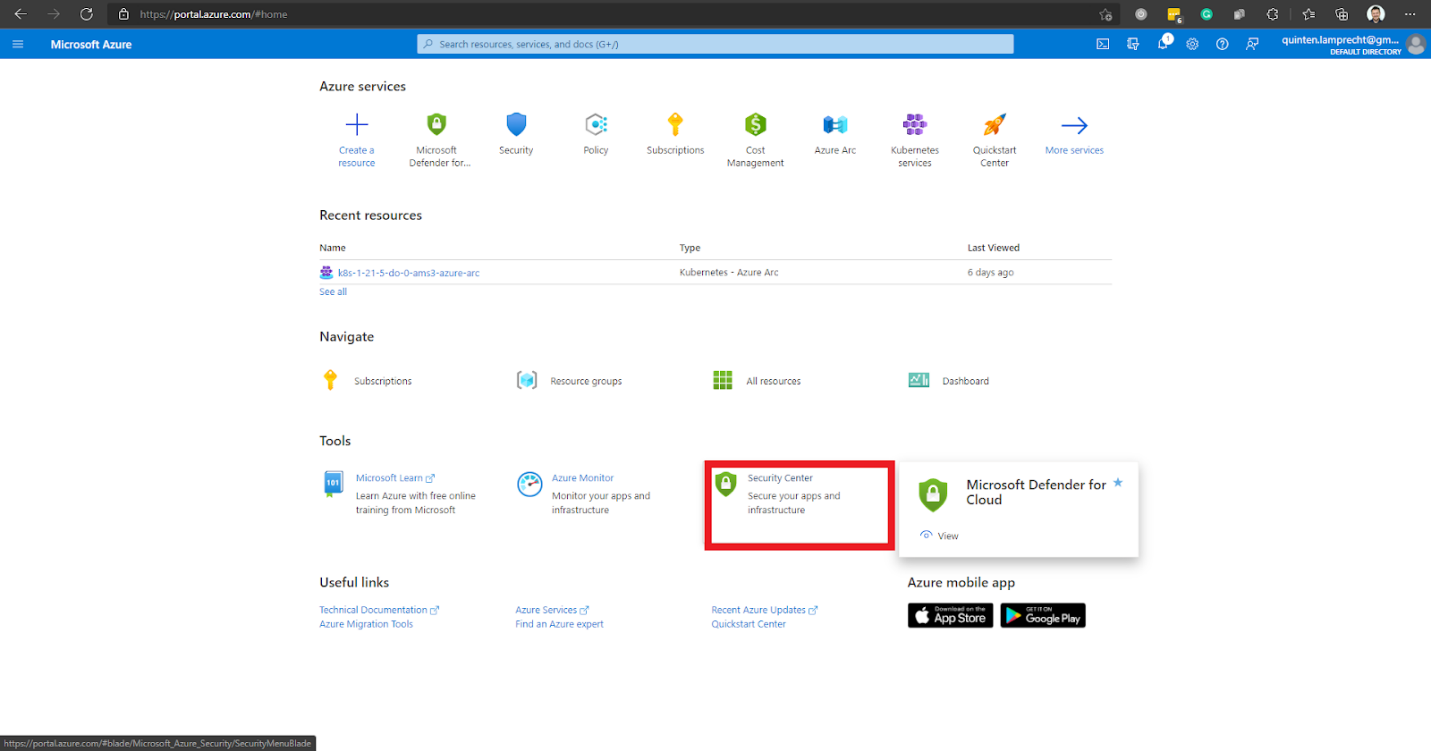The width and height of the screenshot is (1431, 751).
Task: Navigate to Resource groups
Action: coord(586,381)
